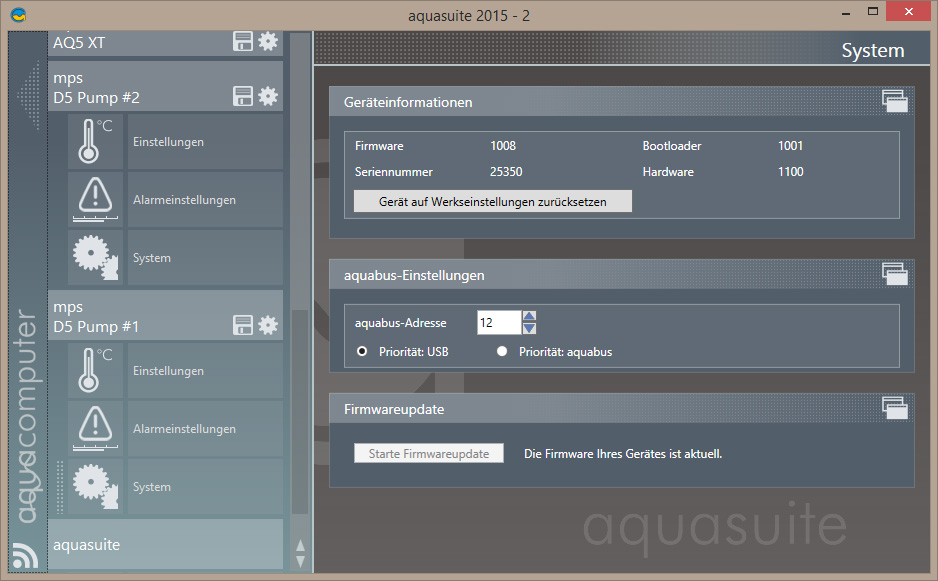Click alarm warning icon under D5 Pump #1

pos(95,428)
